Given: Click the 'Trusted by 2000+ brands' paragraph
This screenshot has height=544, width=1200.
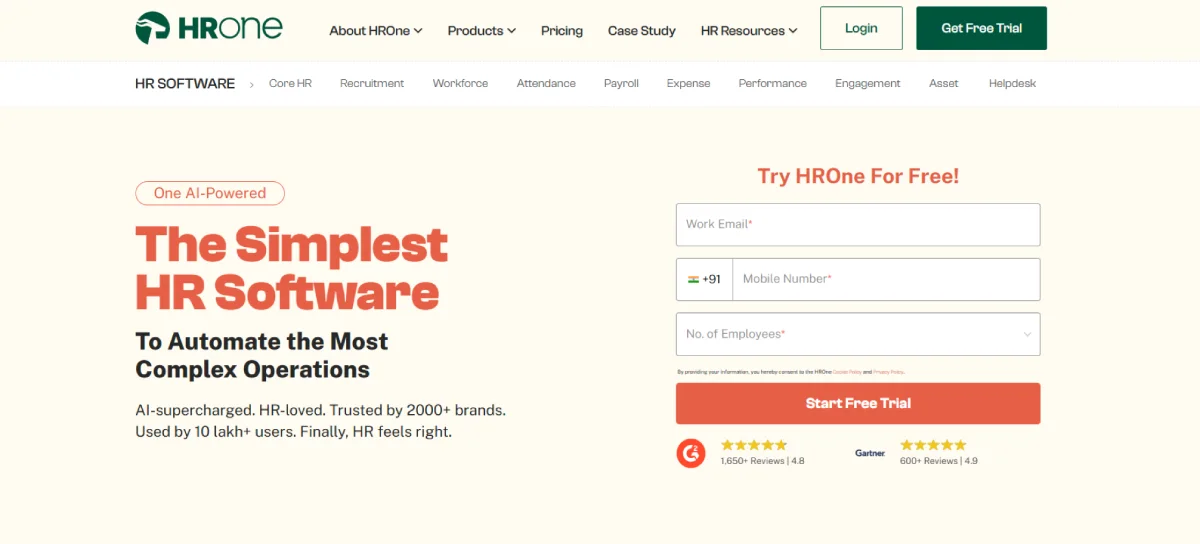Looking at the screenshot, I should click(320, 421).
